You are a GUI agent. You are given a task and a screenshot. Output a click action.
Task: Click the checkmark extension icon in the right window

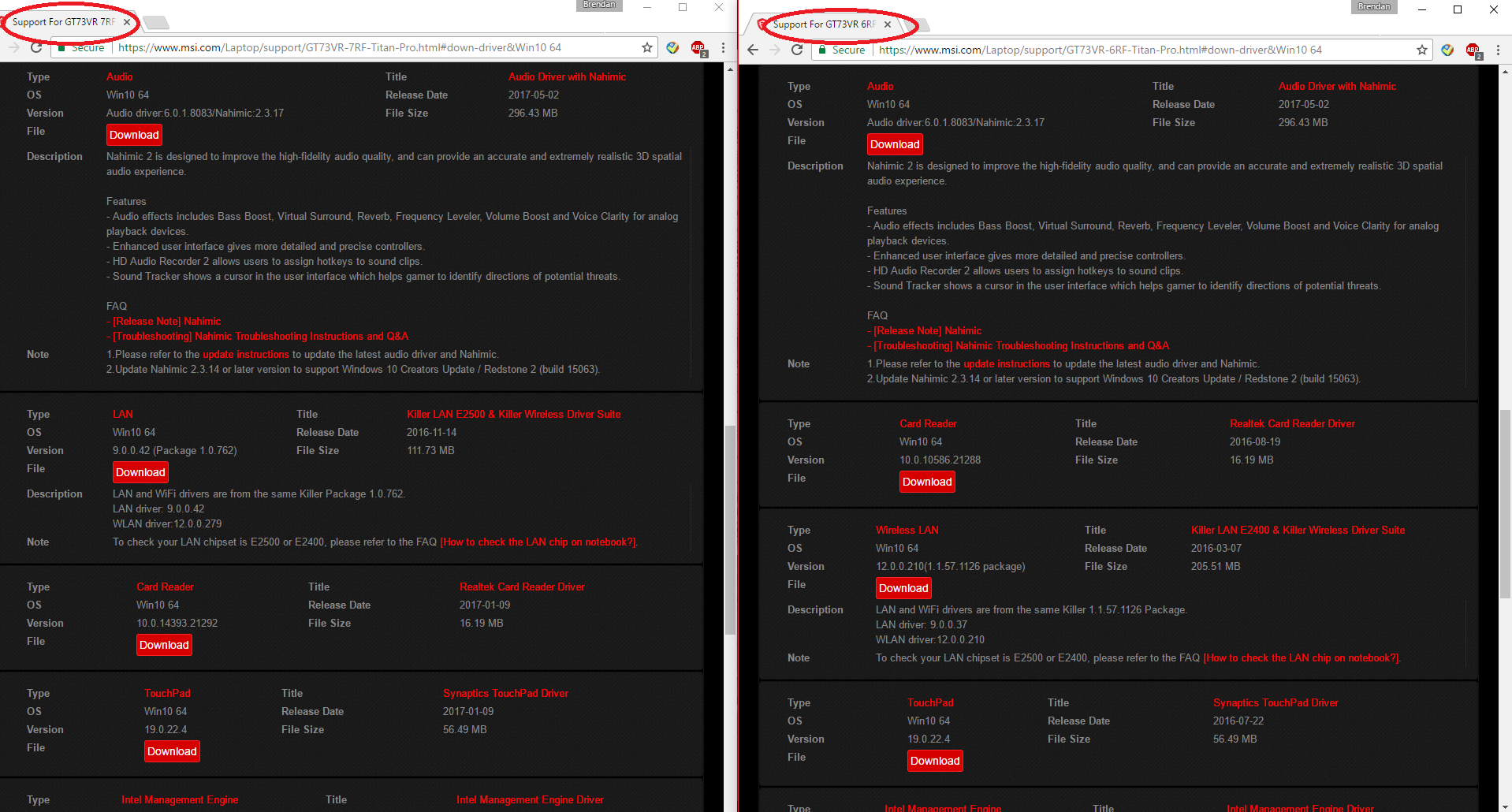pyautogui.click(x=1447, y=50)
